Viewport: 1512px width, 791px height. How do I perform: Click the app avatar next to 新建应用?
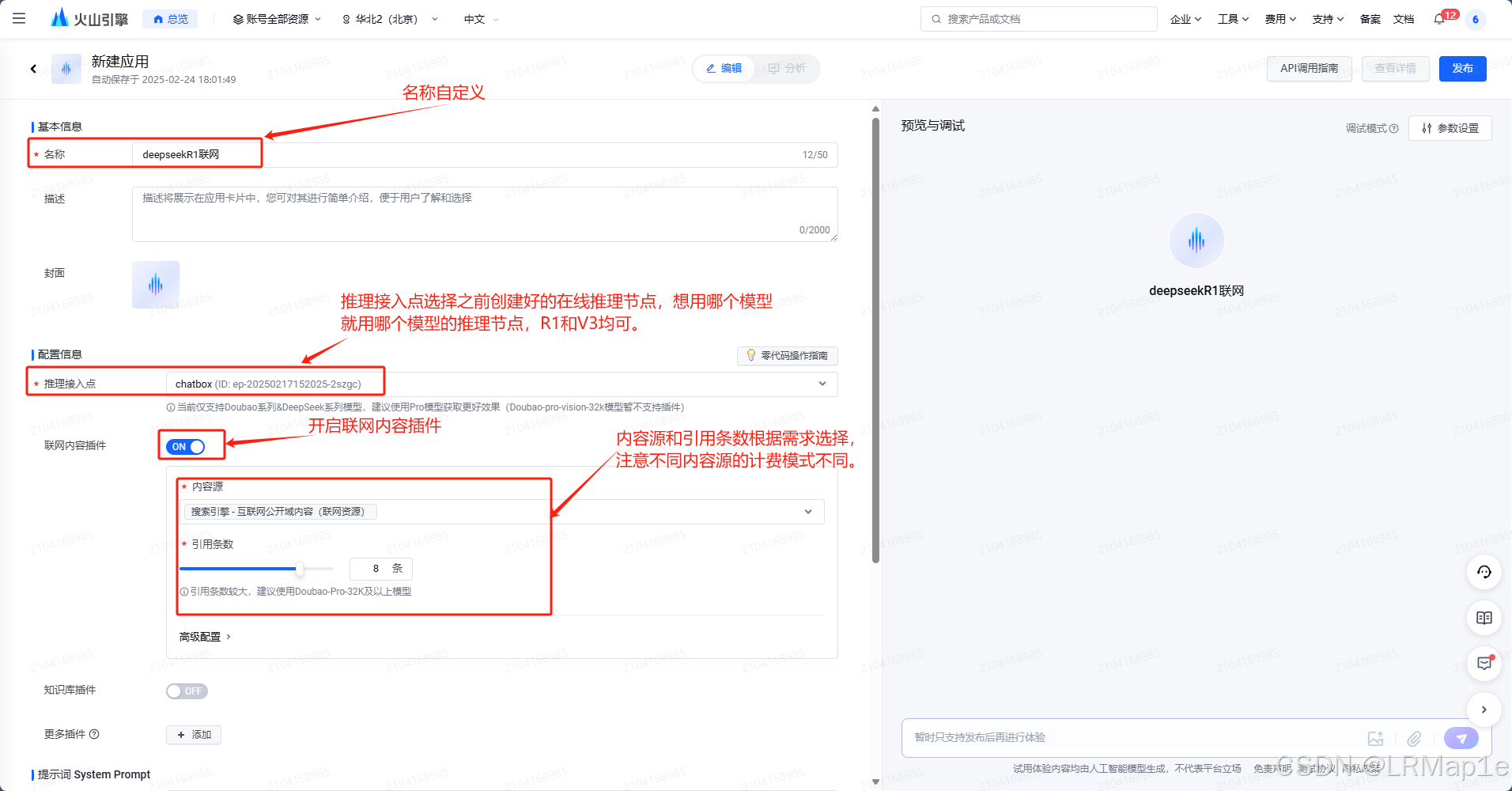pyautogui.click(x=66, y=69)
